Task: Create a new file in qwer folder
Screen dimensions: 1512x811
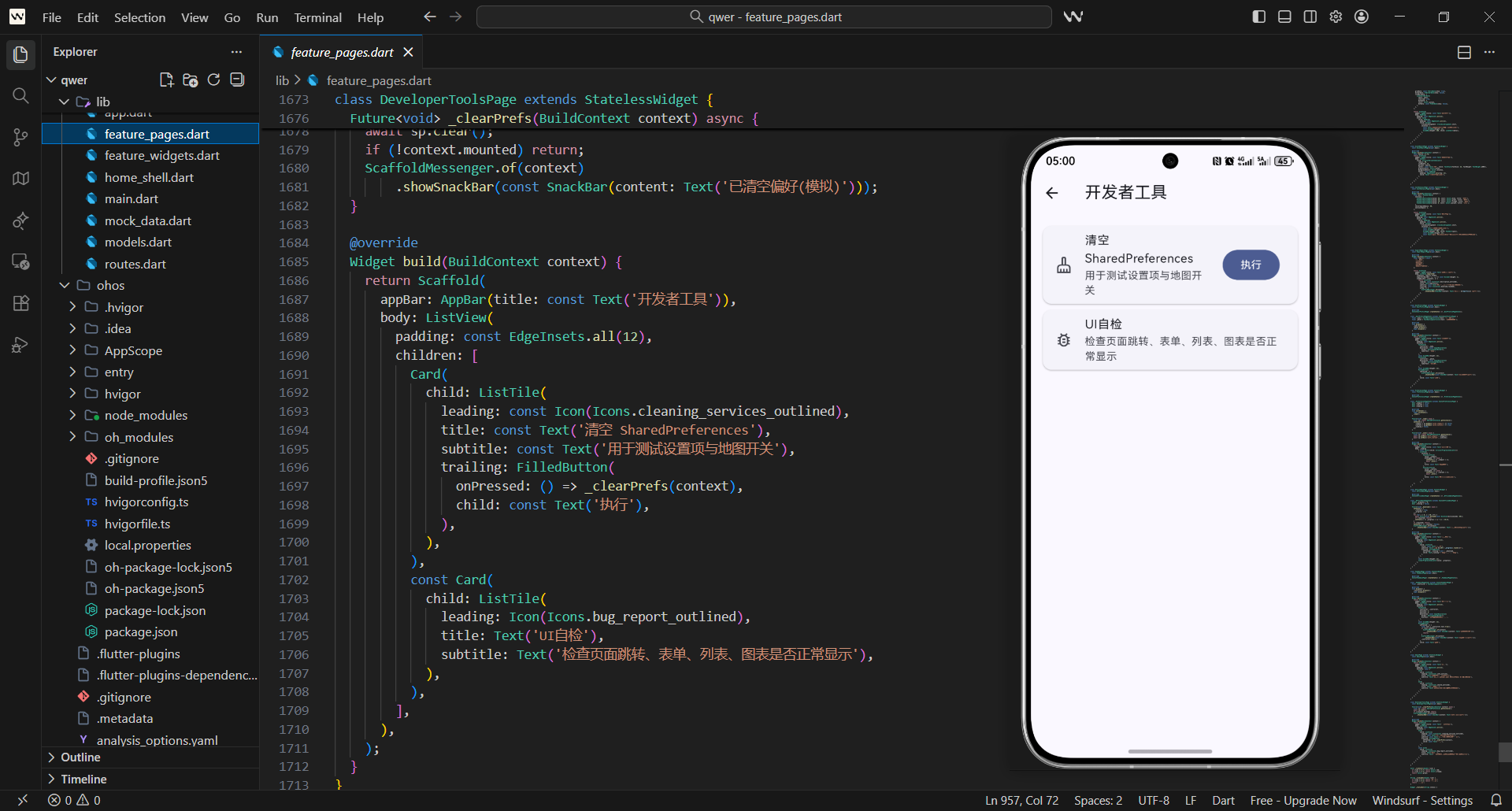Action: pos(166,80)
